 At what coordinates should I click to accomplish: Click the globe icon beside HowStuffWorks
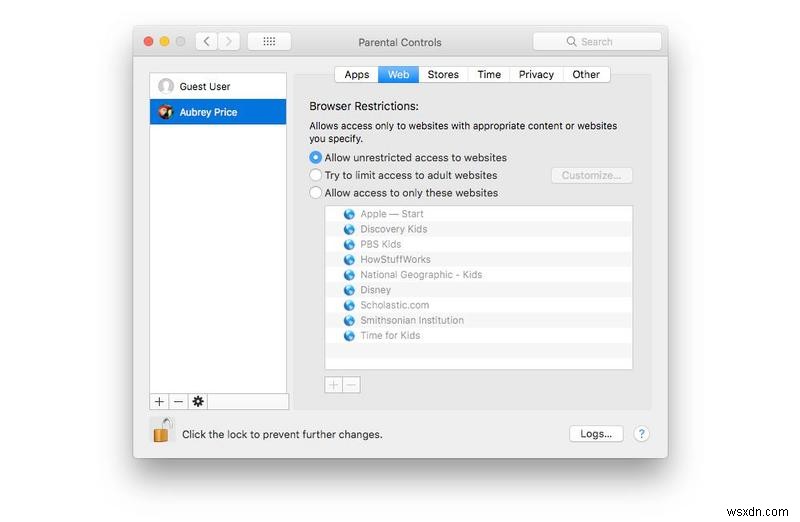tap(349, 260)
